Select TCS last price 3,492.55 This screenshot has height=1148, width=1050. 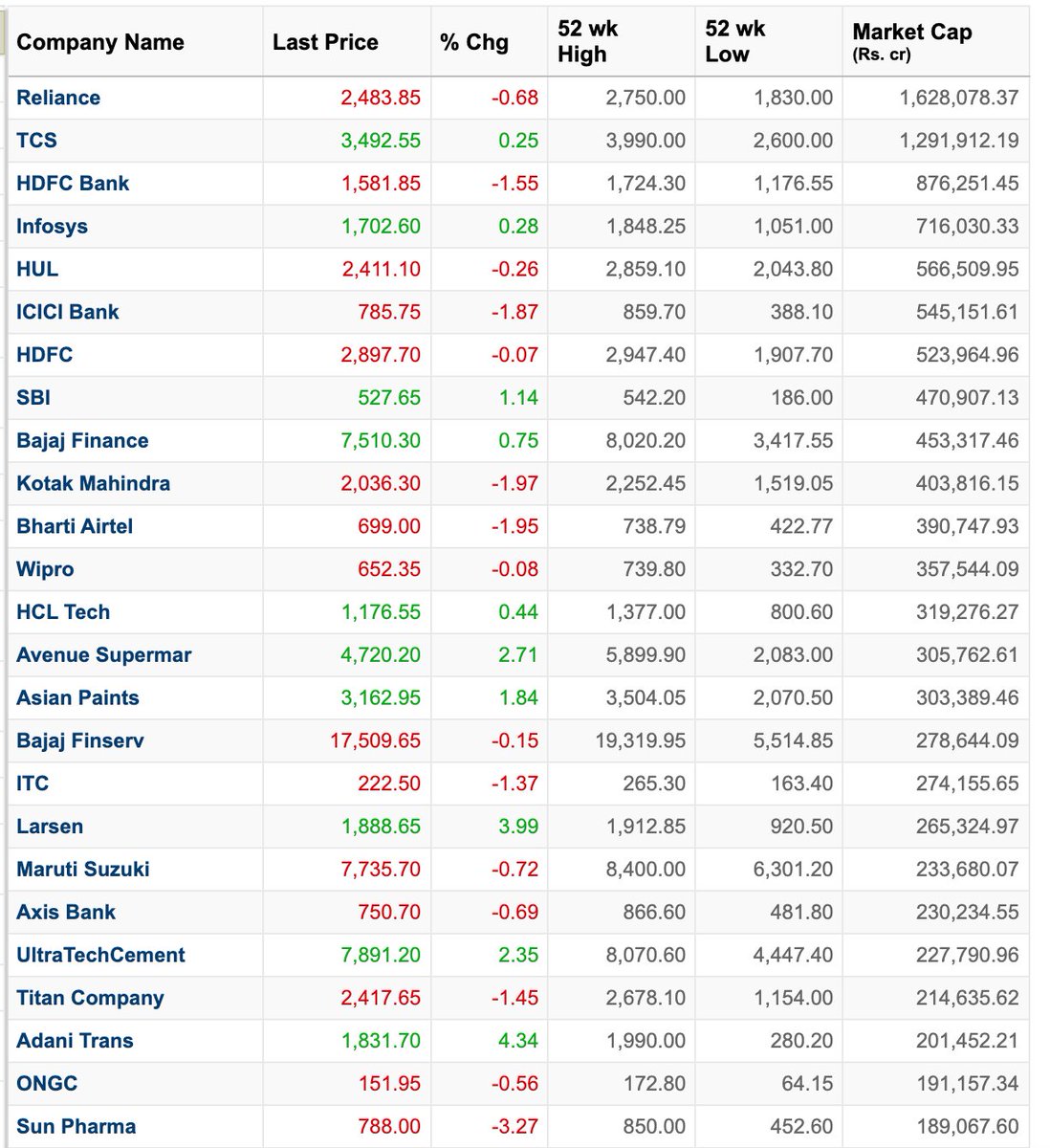click(381, 141)
